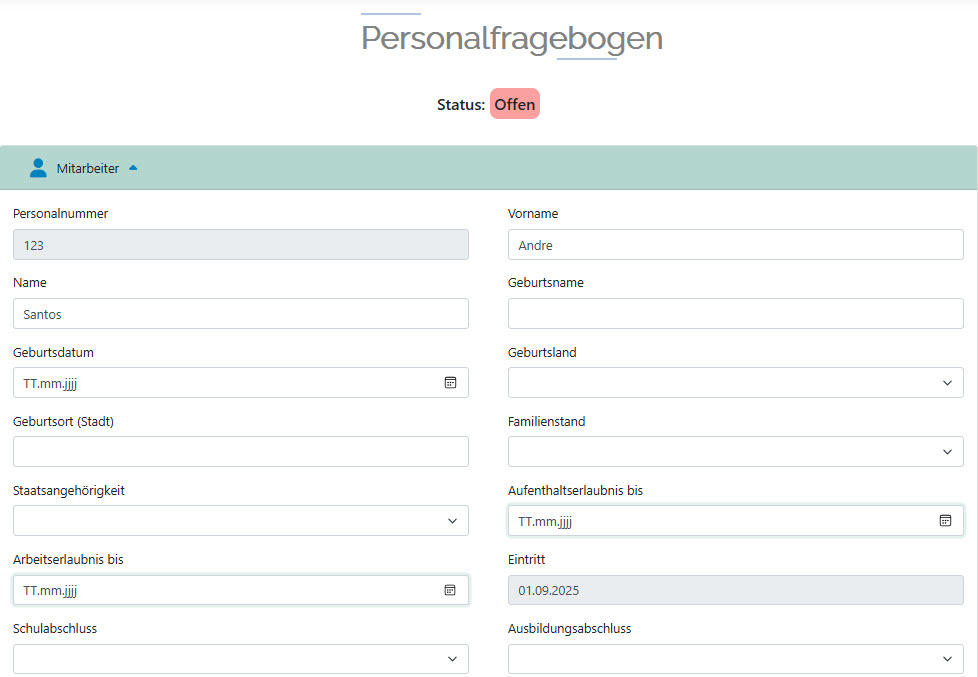Open the Aufenthaltserlaubnis bis calendar icon
This screenshot has width=978, height=677.
[945, 520]
